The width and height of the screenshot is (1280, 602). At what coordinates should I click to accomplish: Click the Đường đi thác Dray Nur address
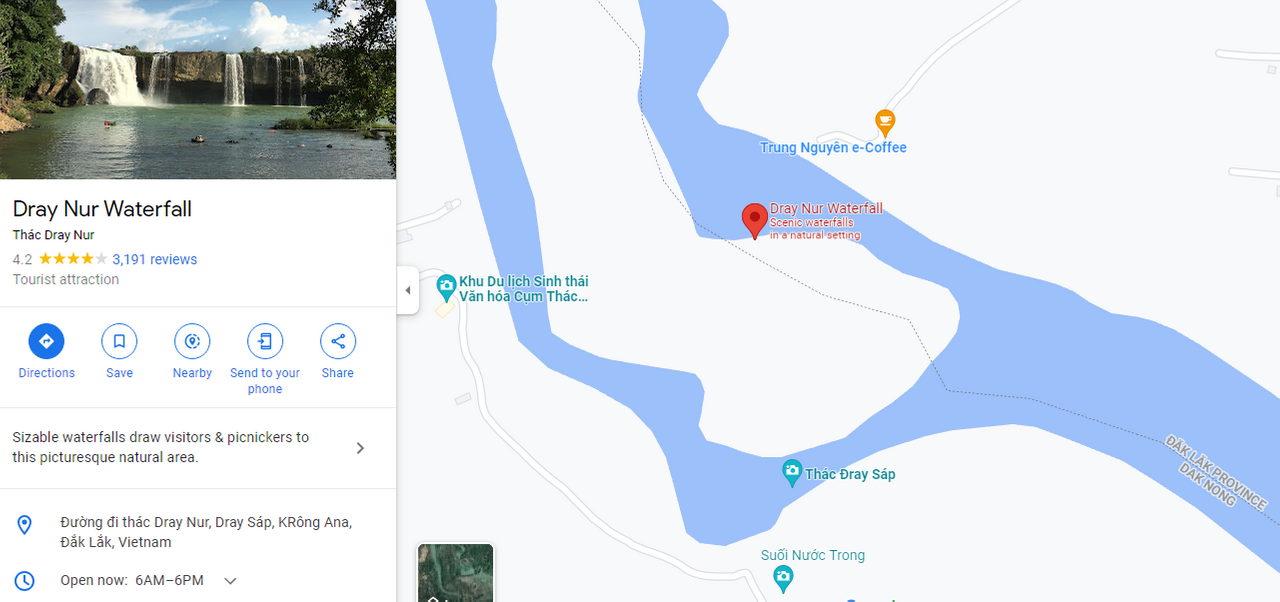(x=206, y=532)
